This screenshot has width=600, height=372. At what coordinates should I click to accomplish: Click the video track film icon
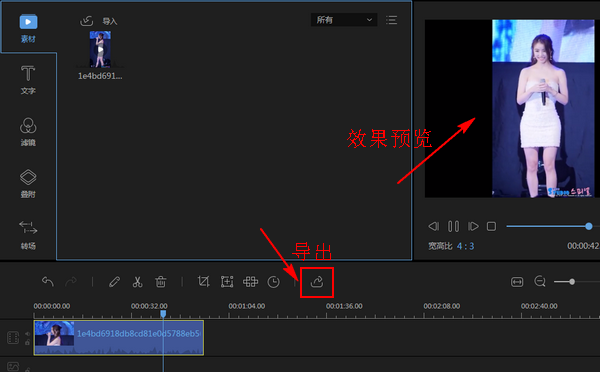[x=13, y=338]
